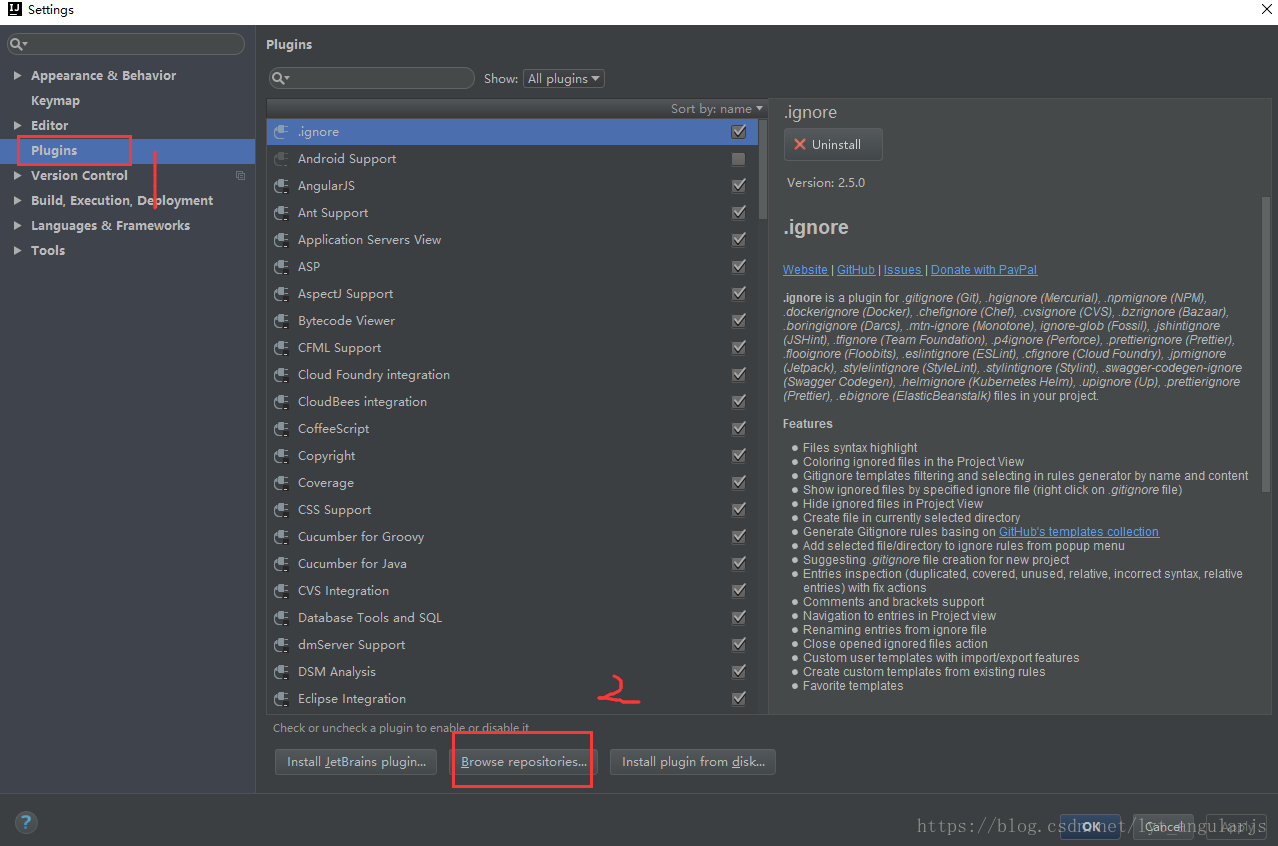Select the Appearance & Behavior label

(x=103, y=76)
